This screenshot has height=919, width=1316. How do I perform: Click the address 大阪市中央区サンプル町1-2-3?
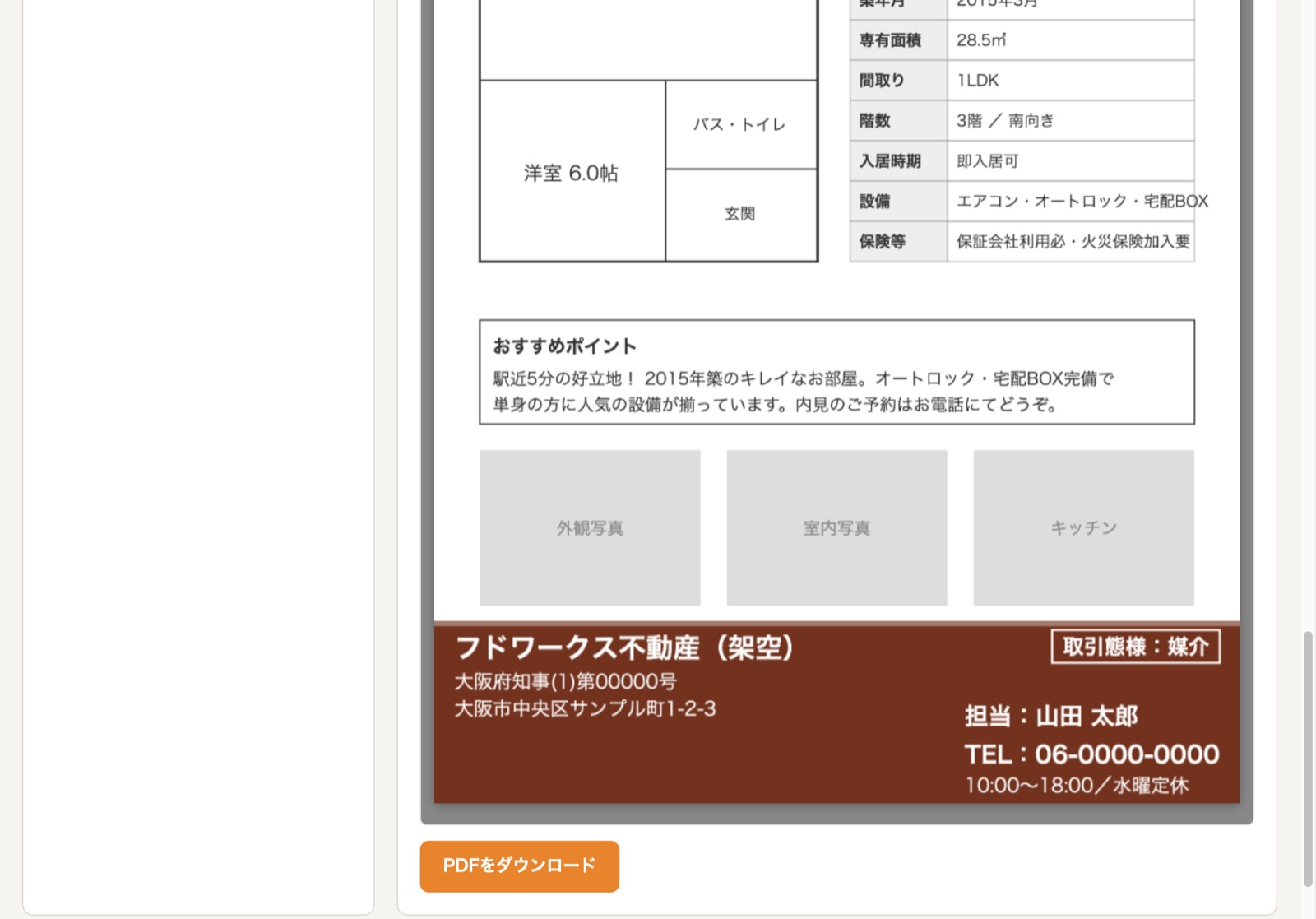click(586, 708)
